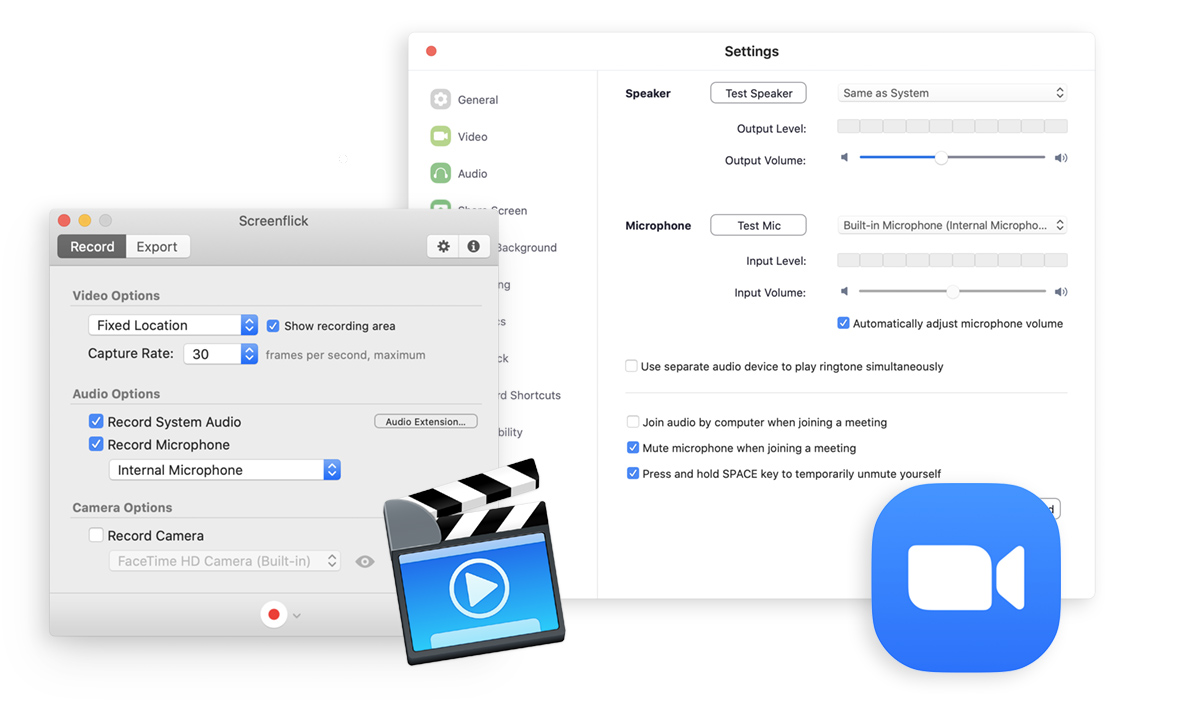Viewport: 1200px width, 707px height.
Task: Click the "Microphone" label in Settings
Action: [x=658, y=226]
